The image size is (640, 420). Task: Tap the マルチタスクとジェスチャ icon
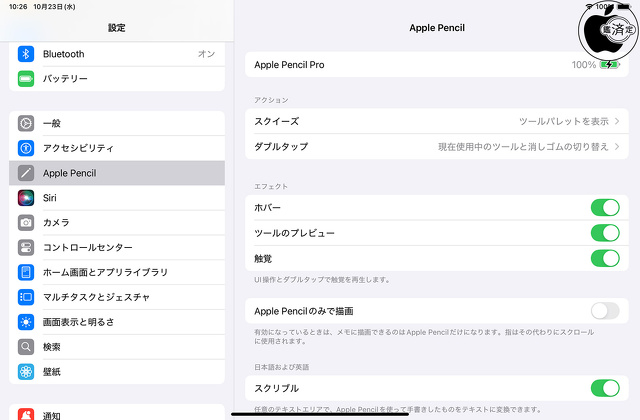coord(26,297)
